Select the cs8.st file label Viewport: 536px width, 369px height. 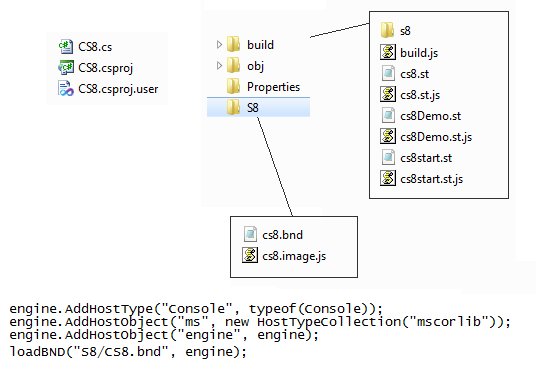point(414,74)
